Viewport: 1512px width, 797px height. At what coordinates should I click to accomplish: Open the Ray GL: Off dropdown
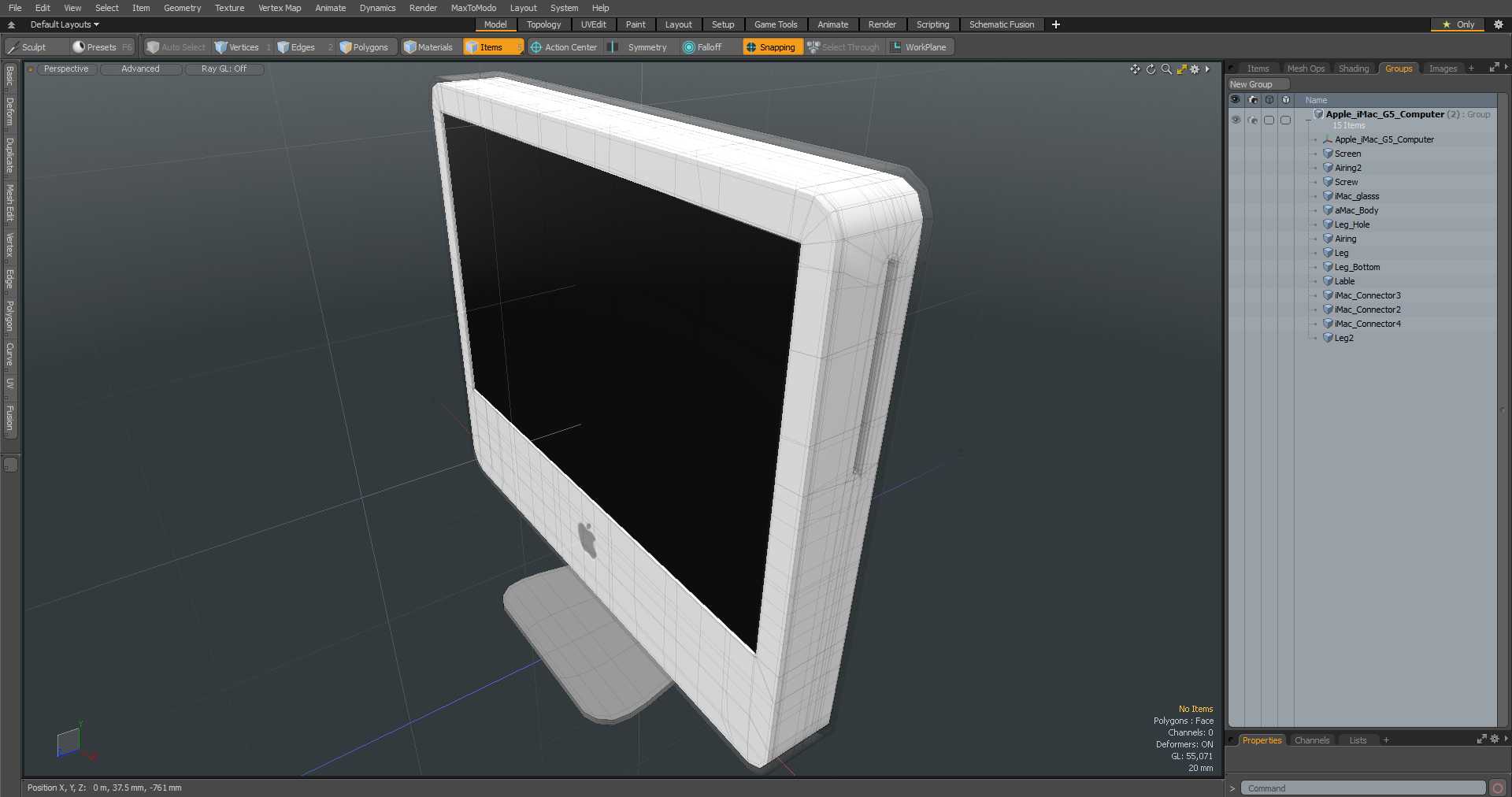point(224,69)
